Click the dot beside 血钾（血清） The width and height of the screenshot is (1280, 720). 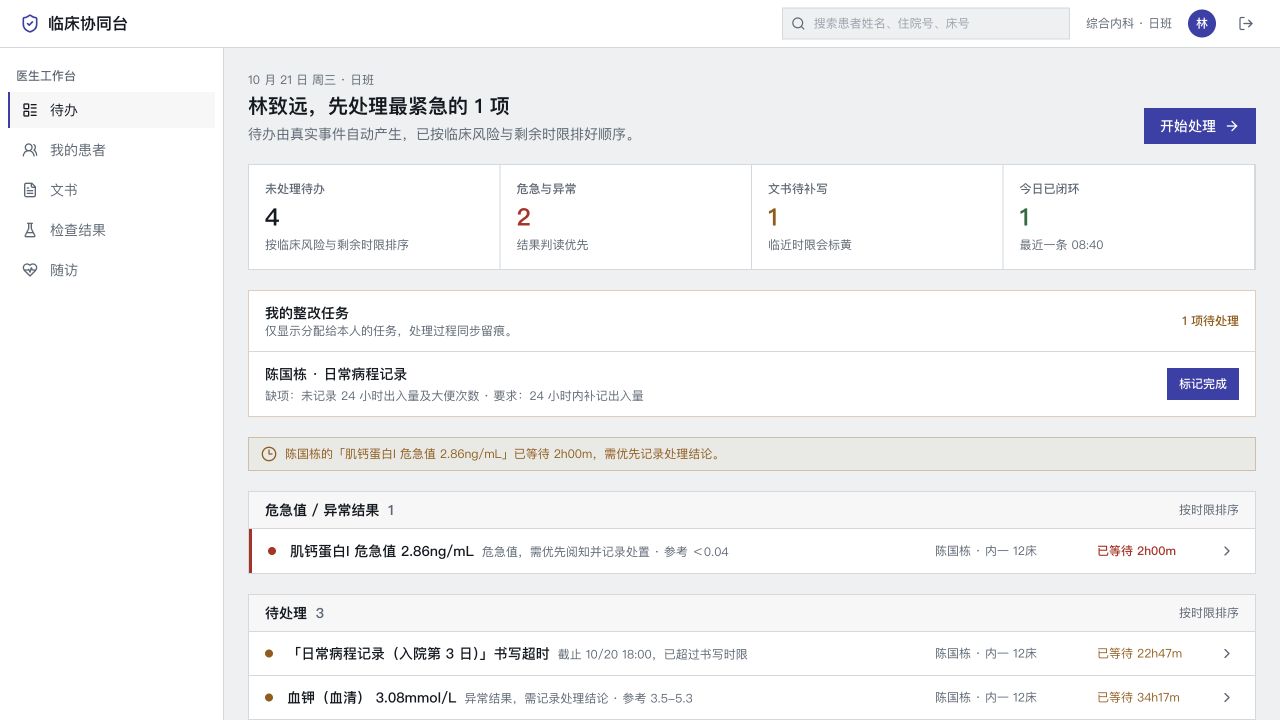point(269,698)
